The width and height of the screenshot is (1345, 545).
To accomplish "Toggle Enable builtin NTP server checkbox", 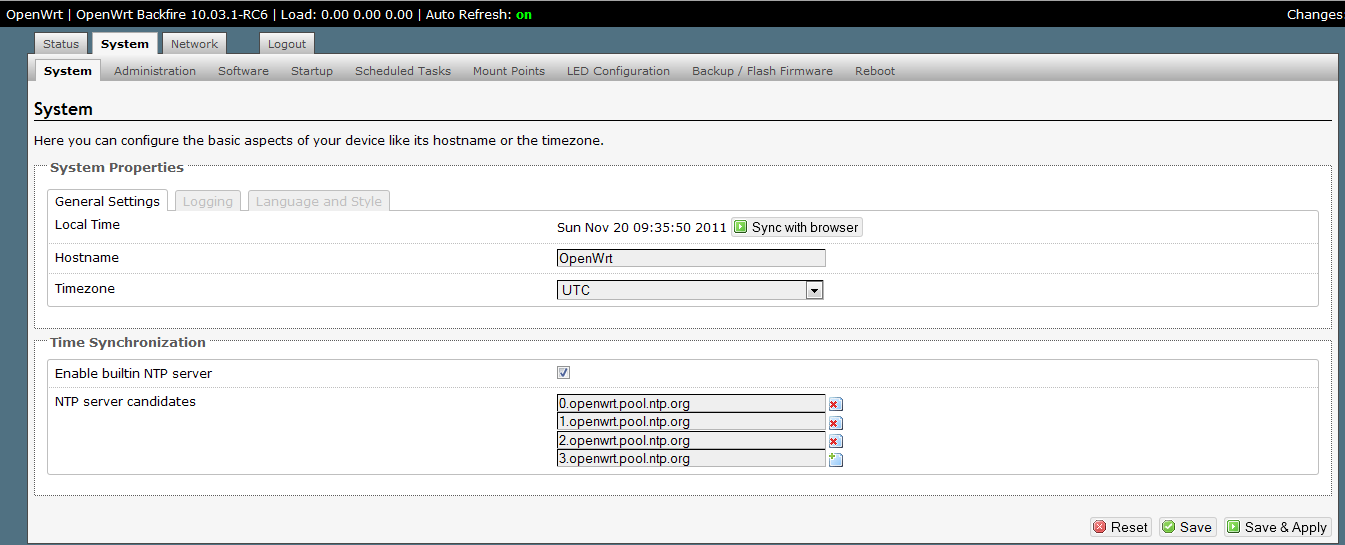I will pos(563,373).
